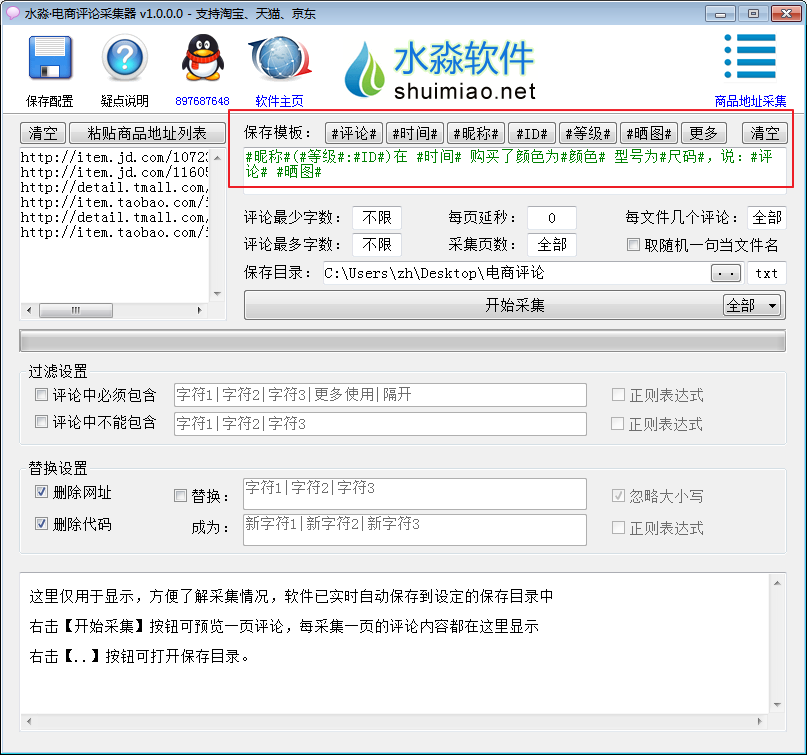807x755 pixels.
Task: Open the 商品地址采集 link
Action: (750, 101)
